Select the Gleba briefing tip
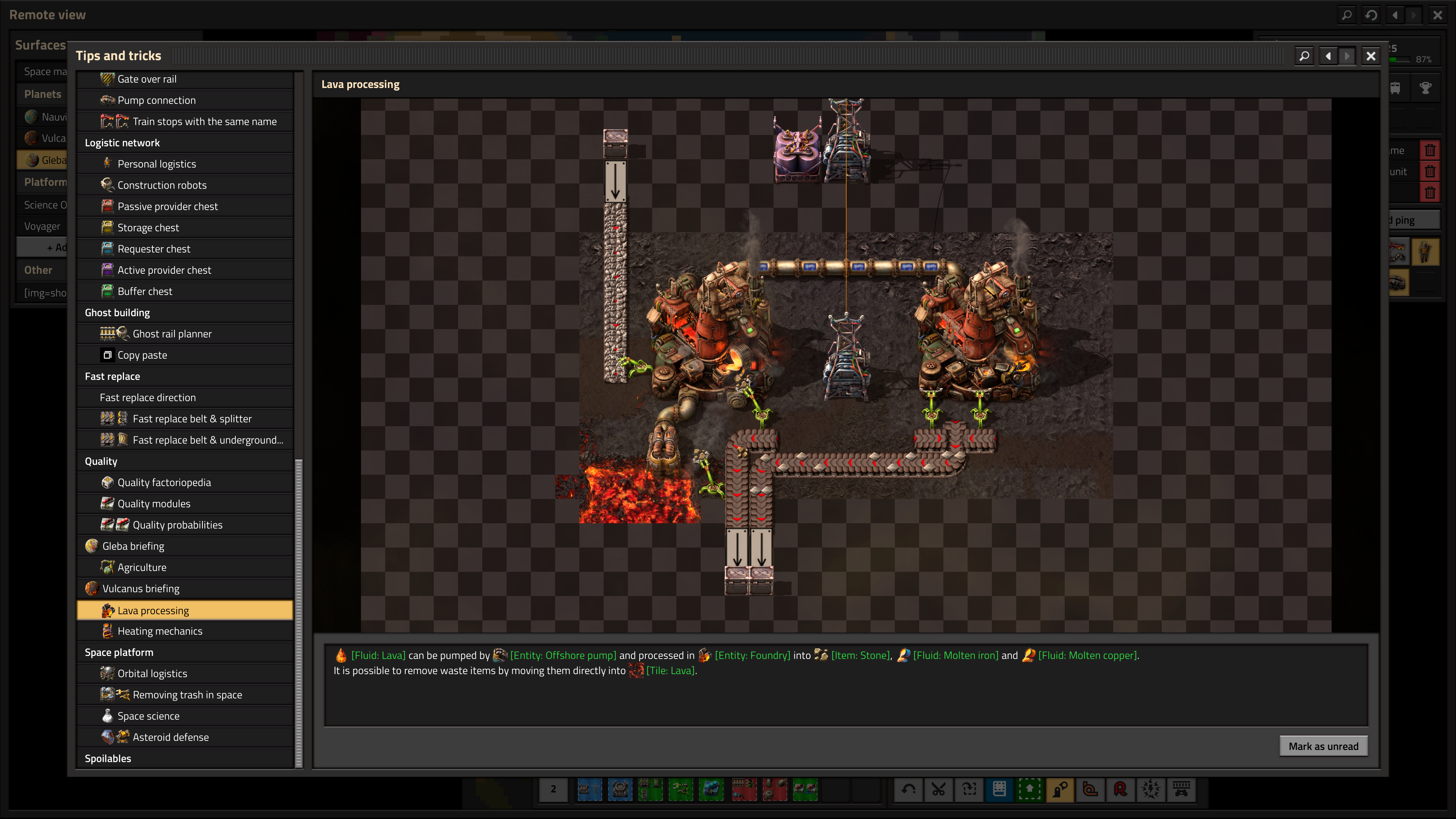Screen dimensions: 1456x819 point(185,546)
